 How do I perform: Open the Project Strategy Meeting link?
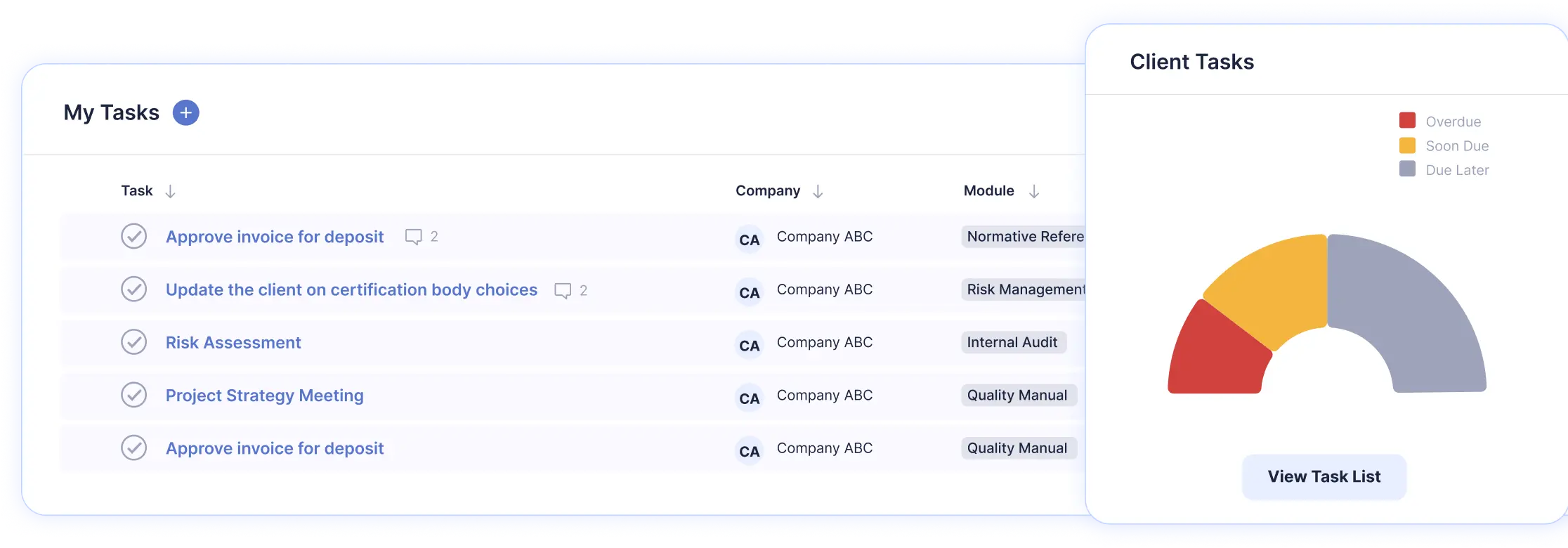click(x=264, y=396)
